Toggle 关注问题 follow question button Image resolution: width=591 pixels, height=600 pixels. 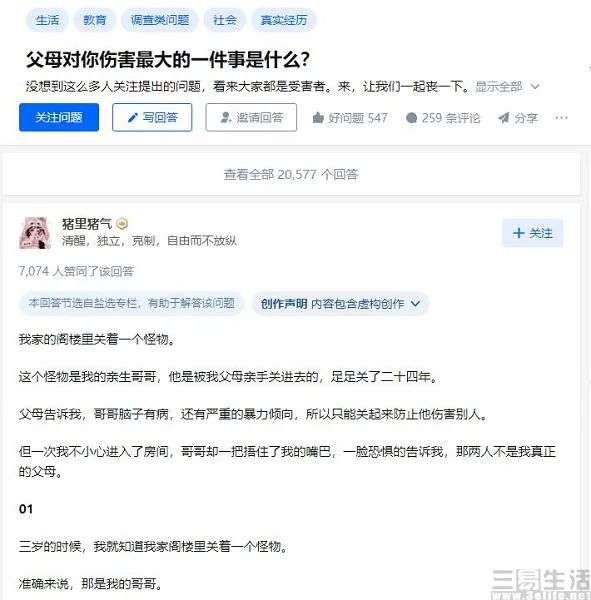pyautogui.click(x=59, y=117)
